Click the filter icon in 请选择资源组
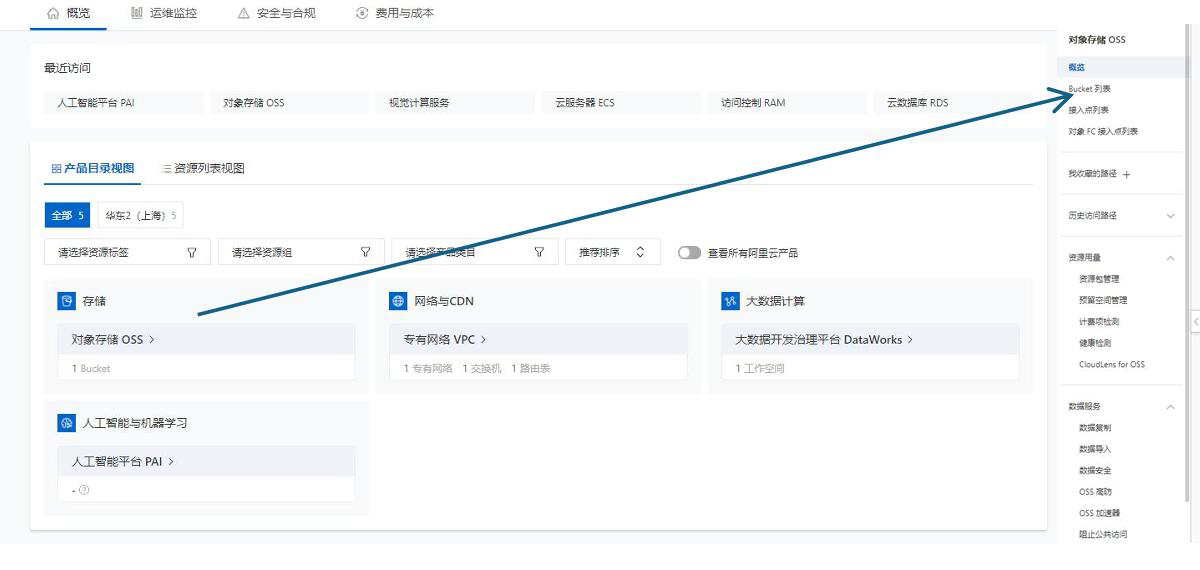 [365, 253]
